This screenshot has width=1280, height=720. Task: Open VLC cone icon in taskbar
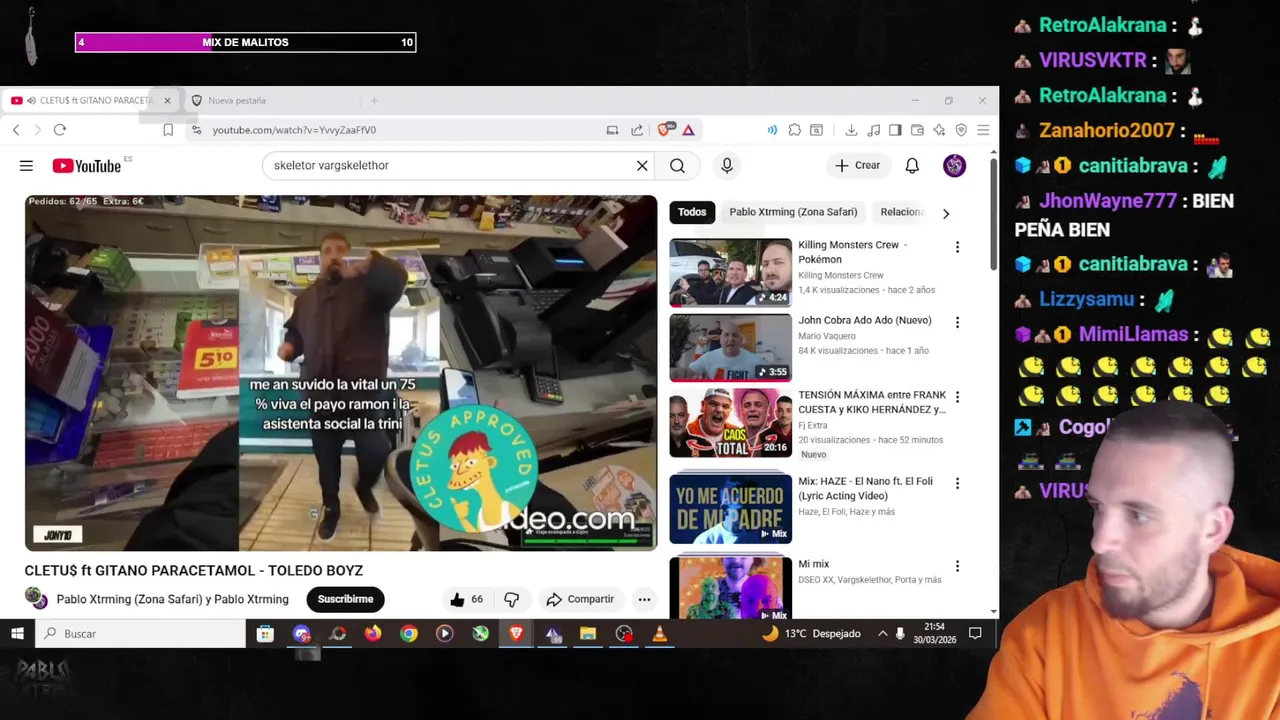coord(660,633)
